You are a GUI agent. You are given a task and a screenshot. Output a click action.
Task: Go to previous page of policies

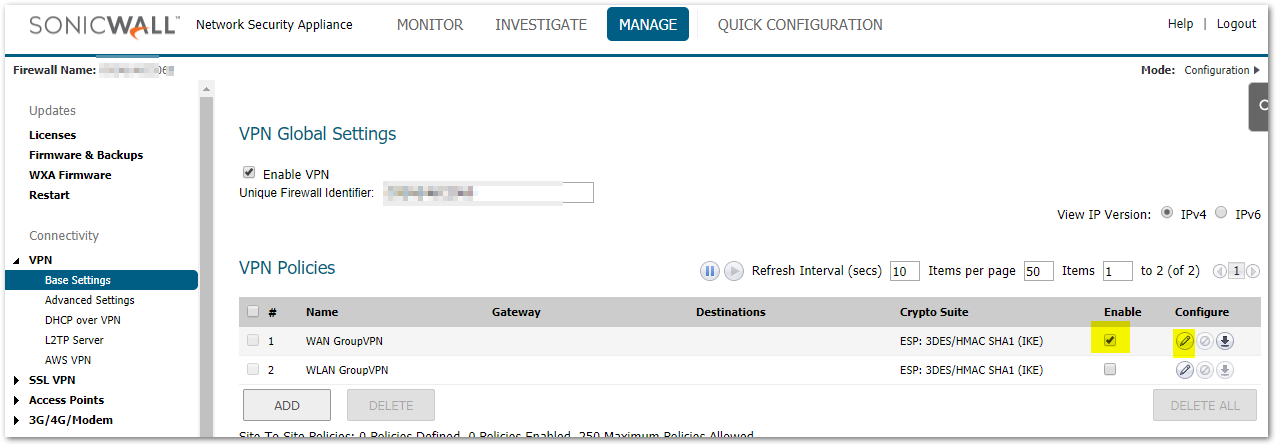(x=1219, y=271)
